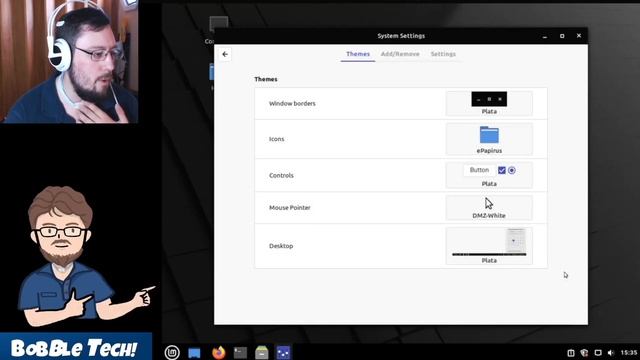
Task: Click the Desktop row label
Action: [x=281, y=246]
